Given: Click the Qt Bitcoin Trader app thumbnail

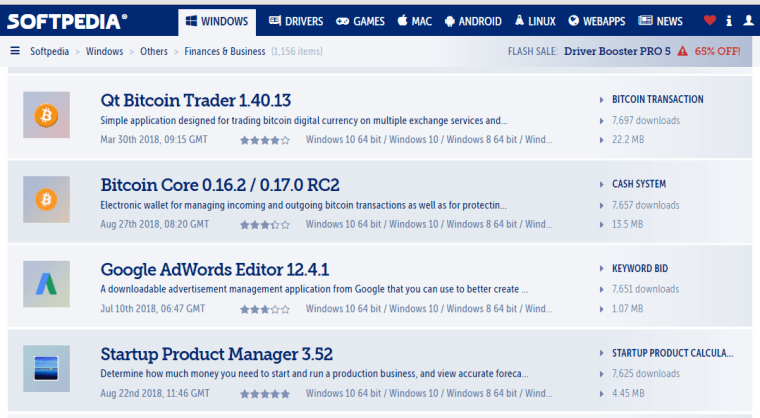Looking at the screenshot, I should click(47, 115).
